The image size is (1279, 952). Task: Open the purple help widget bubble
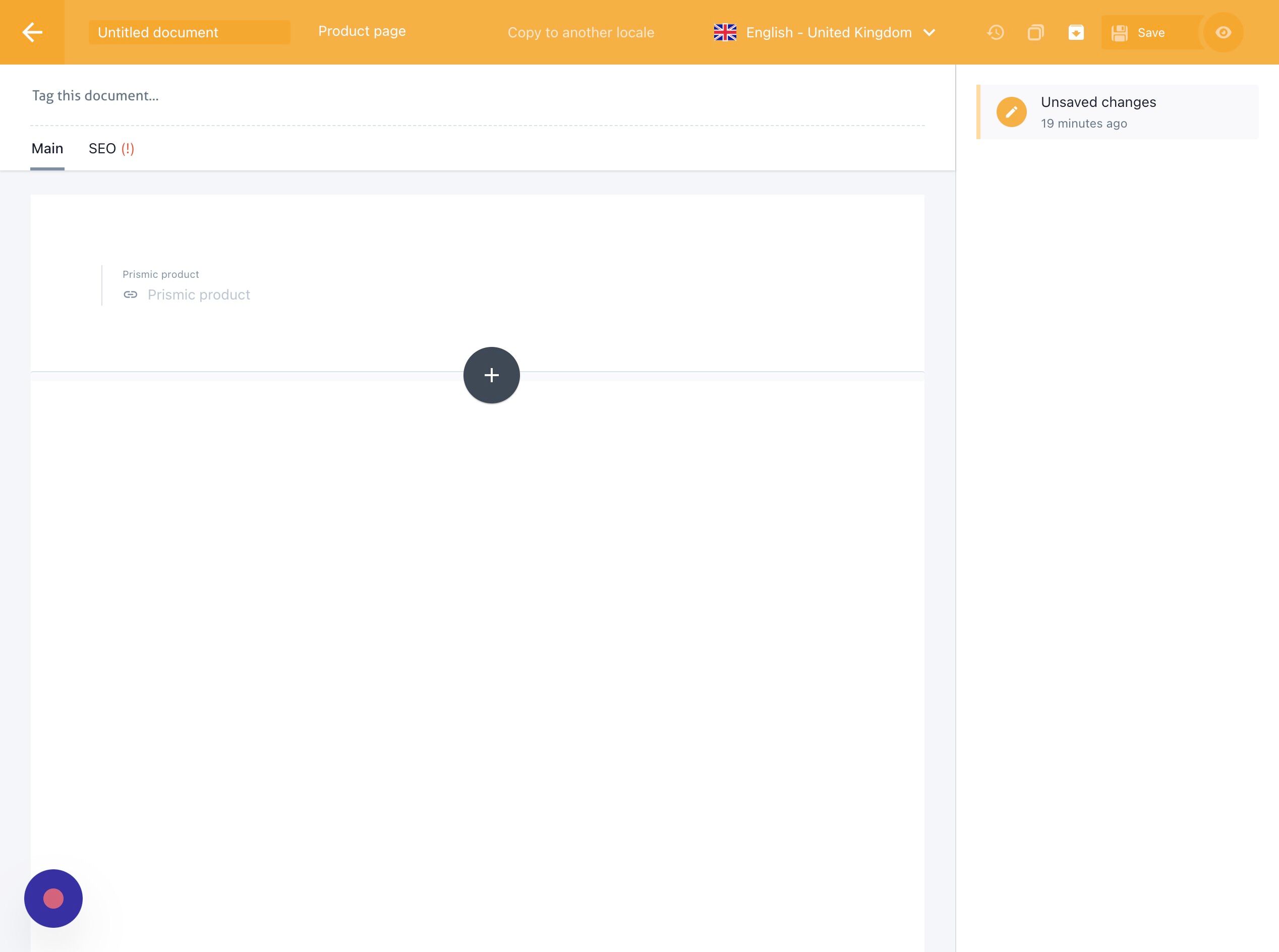click(x=53, y=899)
